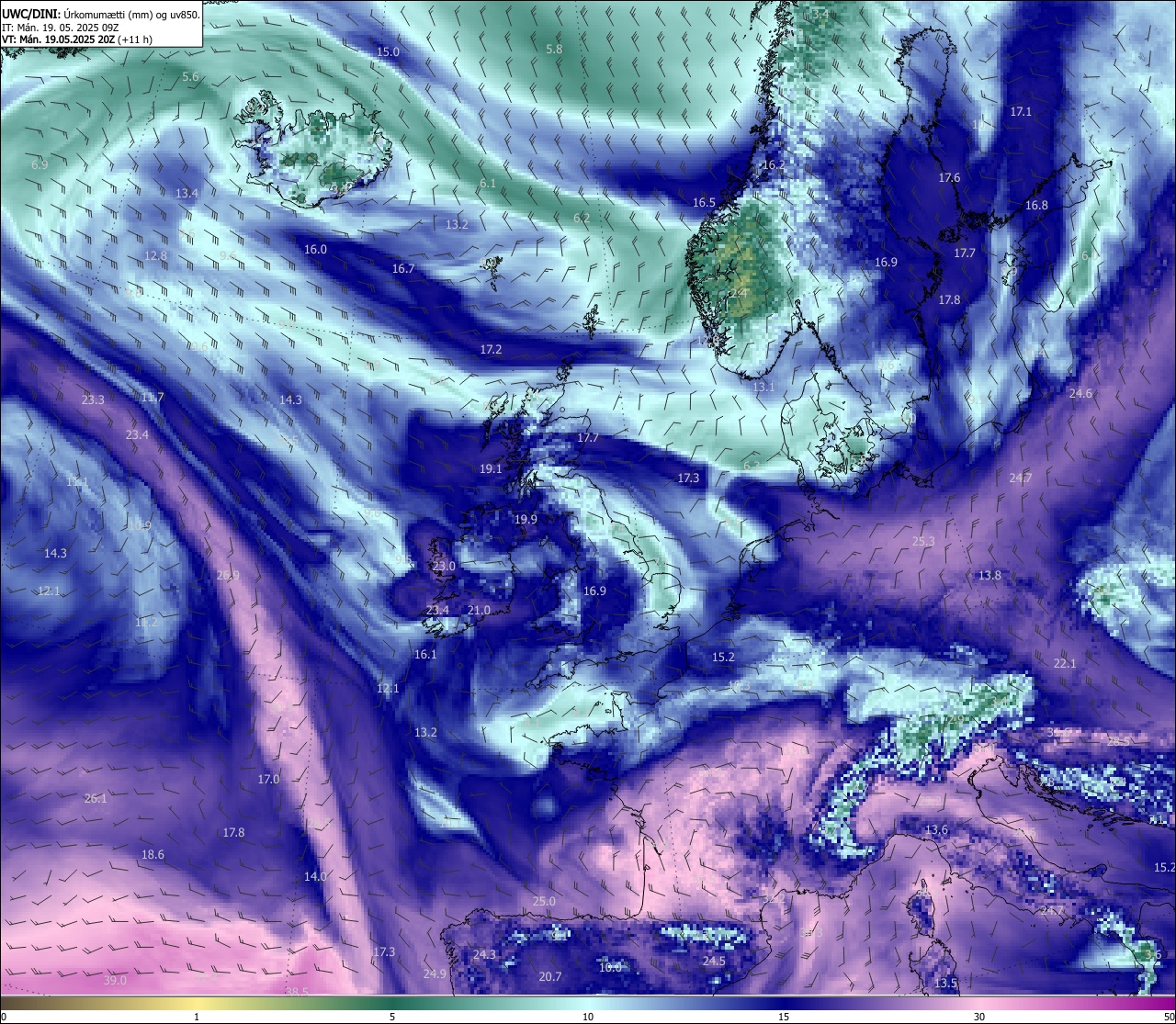Click the 15 tick on the color scale

[x=784, y=1017]
